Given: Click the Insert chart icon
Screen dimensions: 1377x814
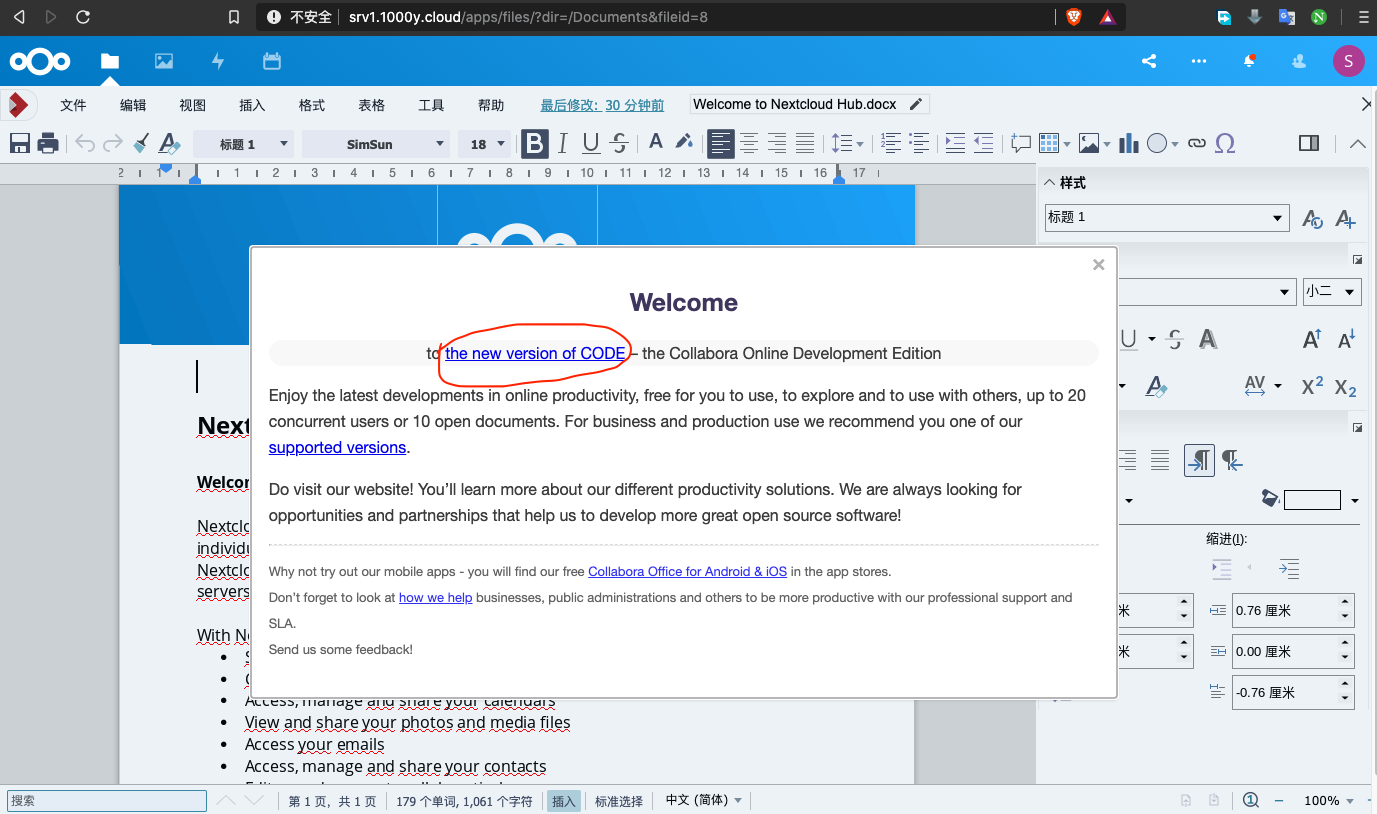Looking at the screenshot, I should 1129,144.
